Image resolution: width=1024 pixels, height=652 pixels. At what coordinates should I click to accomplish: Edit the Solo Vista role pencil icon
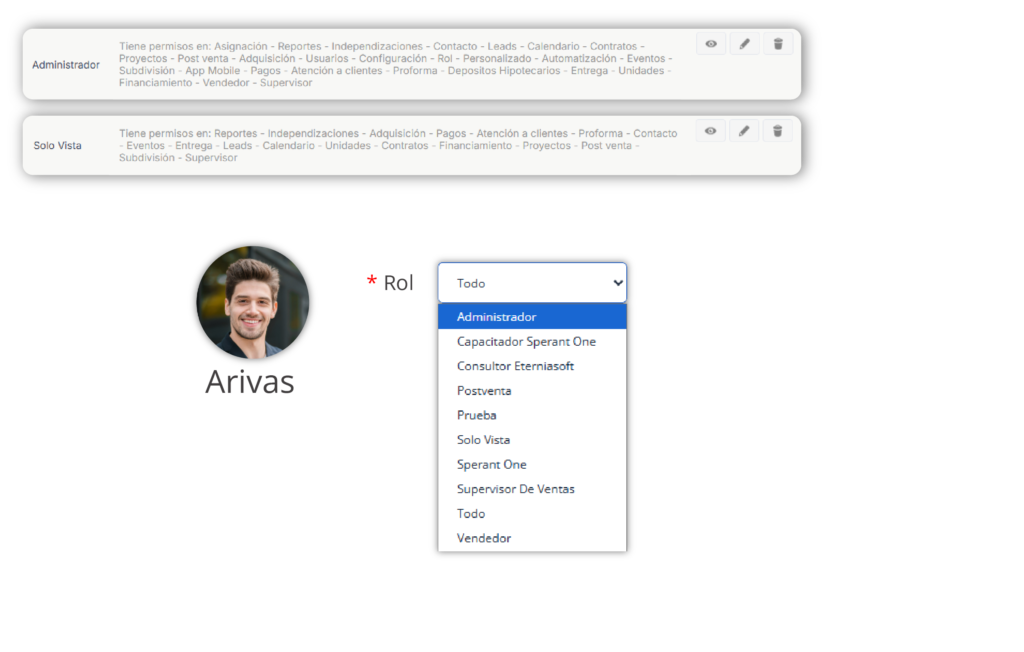pyautogui.click(x=744, y=131)
